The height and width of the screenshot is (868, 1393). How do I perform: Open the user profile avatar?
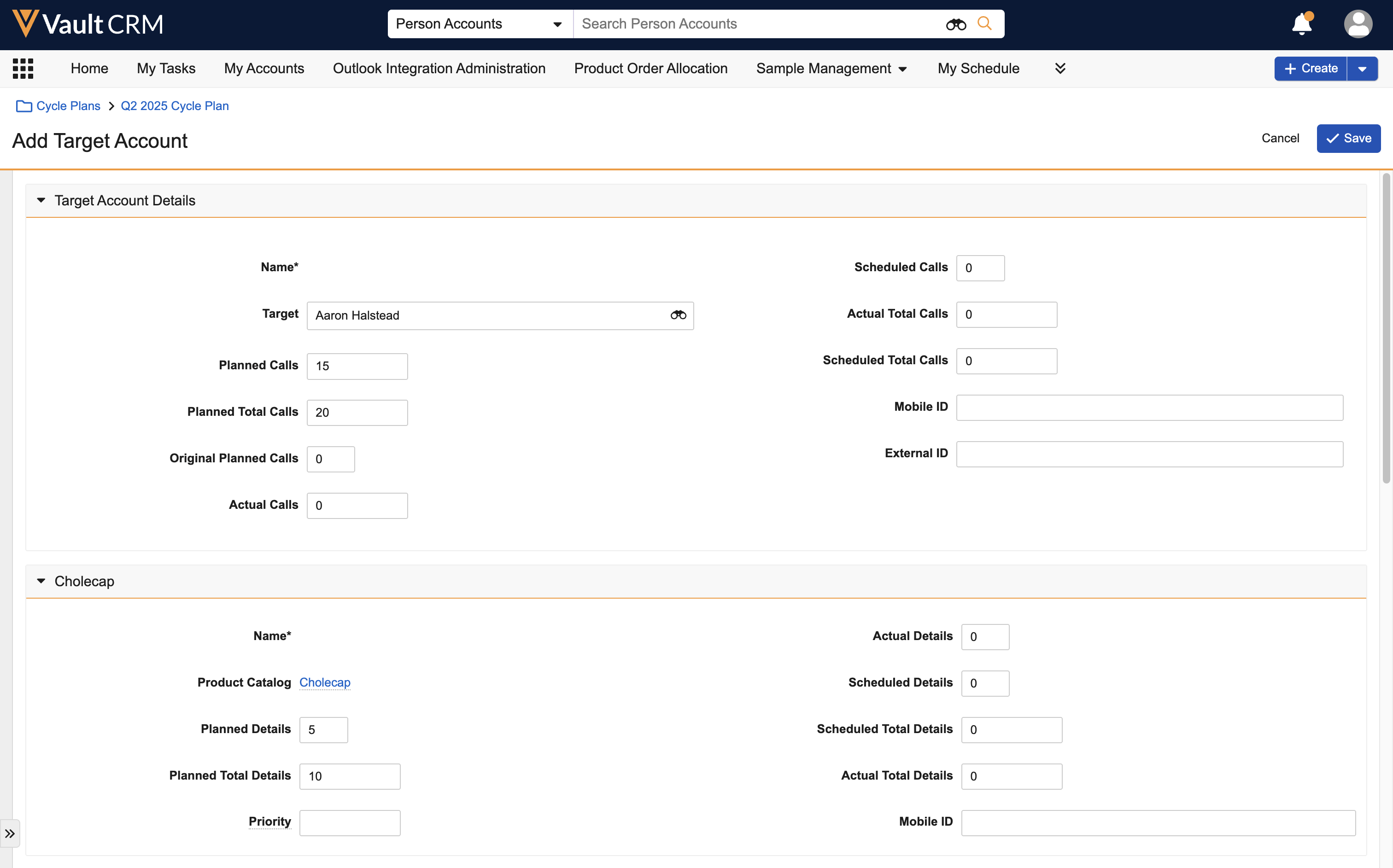tap(1358, 24)
